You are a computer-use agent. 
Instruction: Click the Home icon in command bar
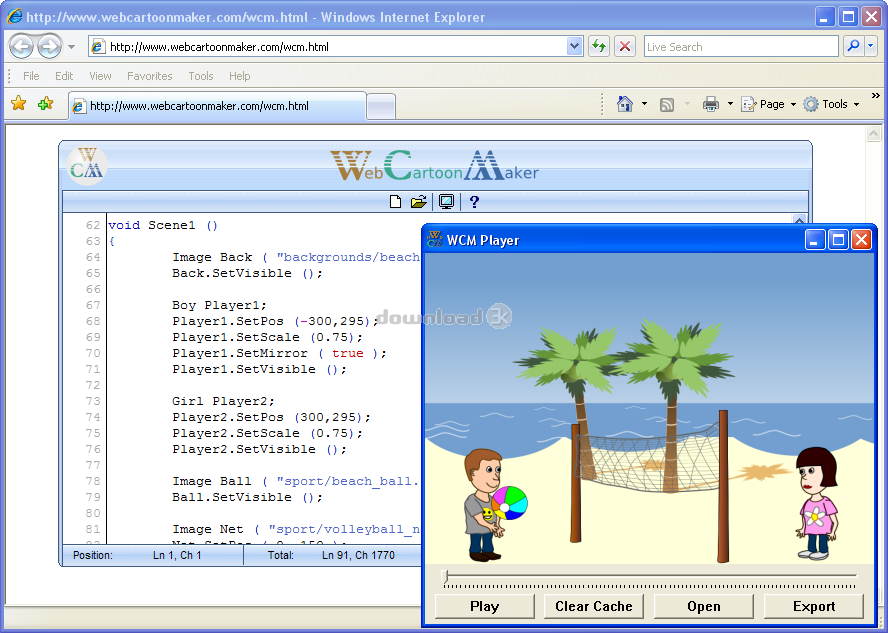tap(625, 104)
